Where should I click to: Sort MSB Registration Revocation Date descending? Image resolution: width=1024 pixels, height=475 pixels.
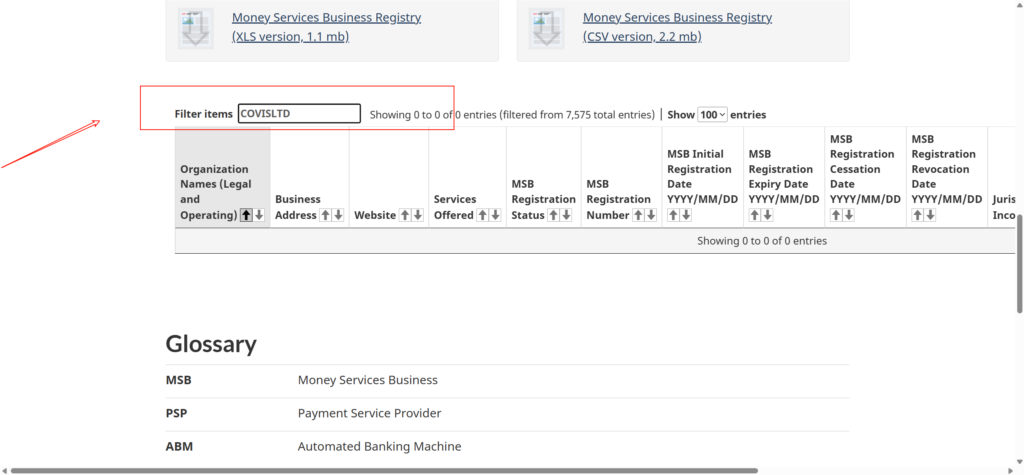pos(930,215)
